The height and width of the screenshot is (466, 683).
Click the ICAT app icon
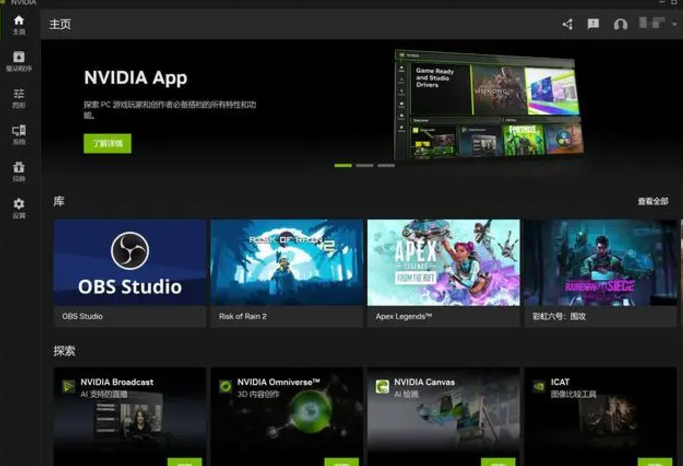click(539, 386)
